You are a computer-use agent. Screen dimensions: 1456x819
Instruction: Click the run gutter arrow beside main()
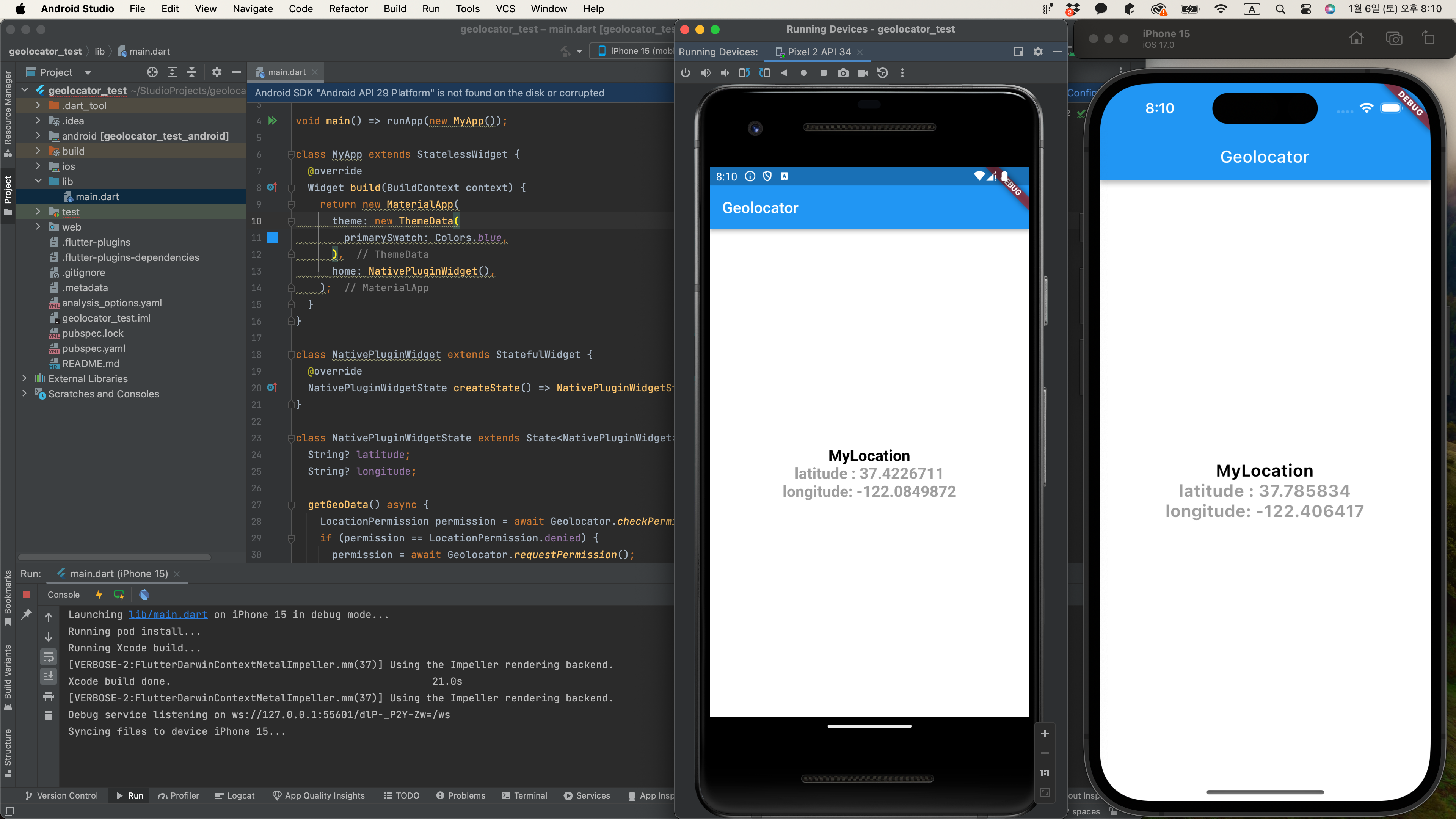[273, 121]
